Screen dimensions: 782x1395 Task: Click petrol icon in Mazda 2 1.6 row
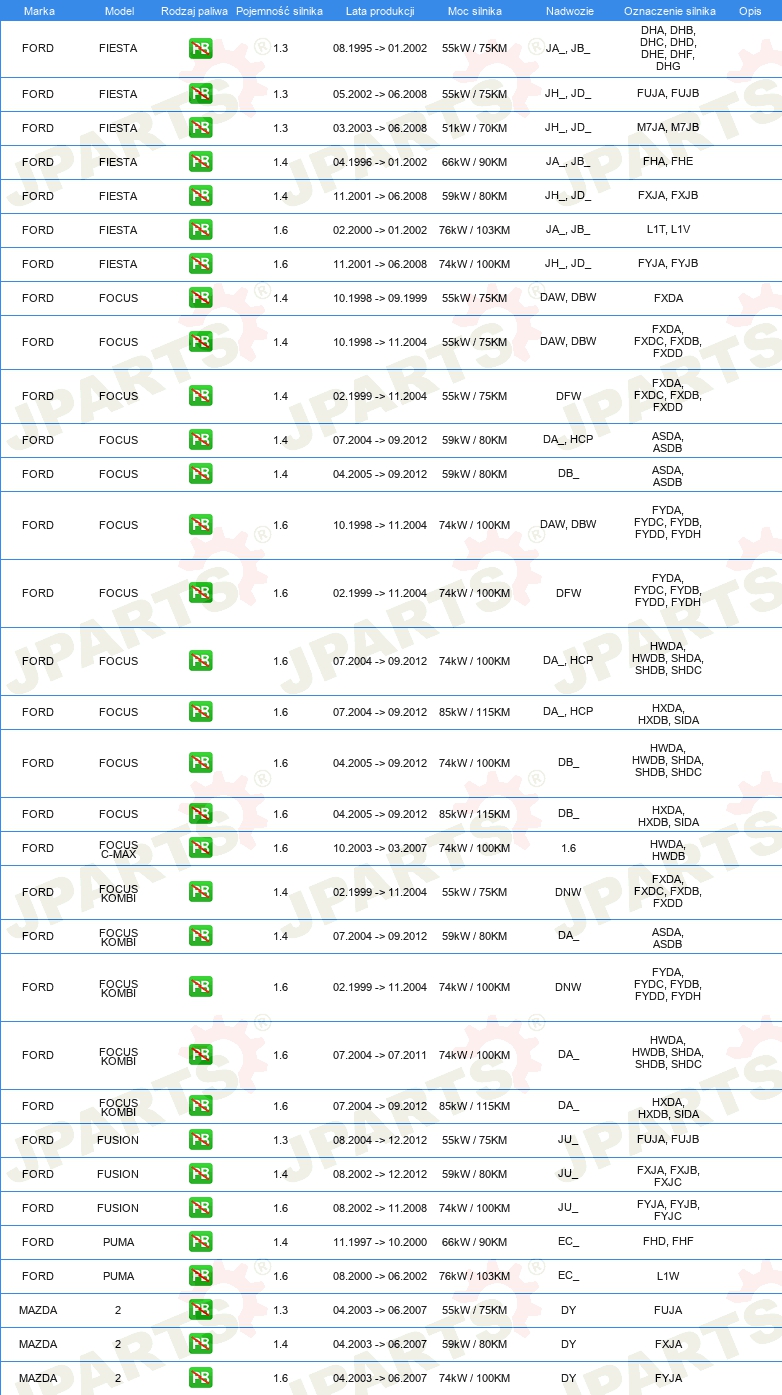click(x=201, y=1378)
